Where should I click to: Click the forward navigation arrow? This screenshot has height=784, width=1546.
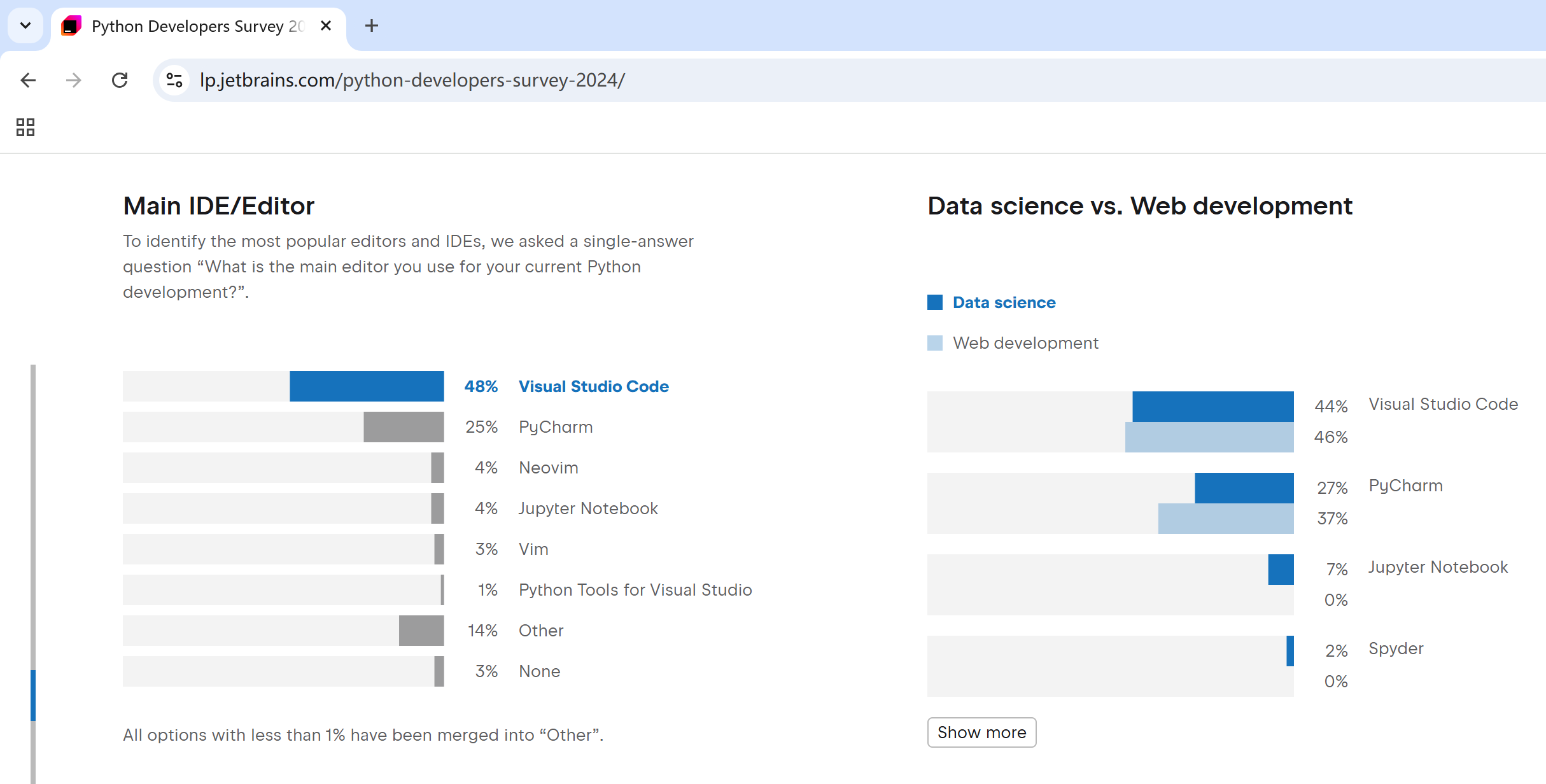pyautogui.click(x=74, y=80)
